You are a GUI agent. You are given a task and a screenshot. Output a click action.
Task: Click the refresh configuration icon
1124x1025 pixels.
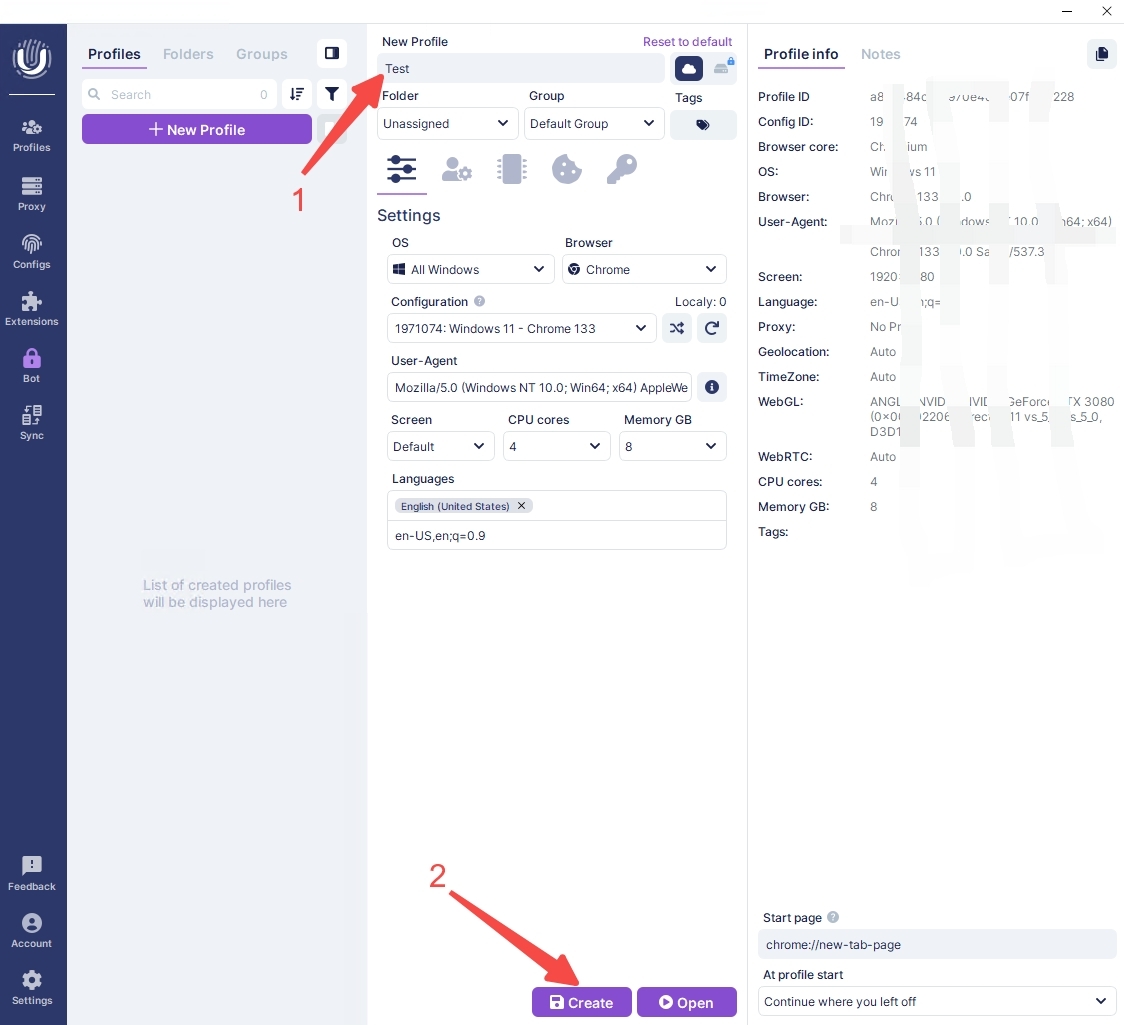[x=712, y=328]
